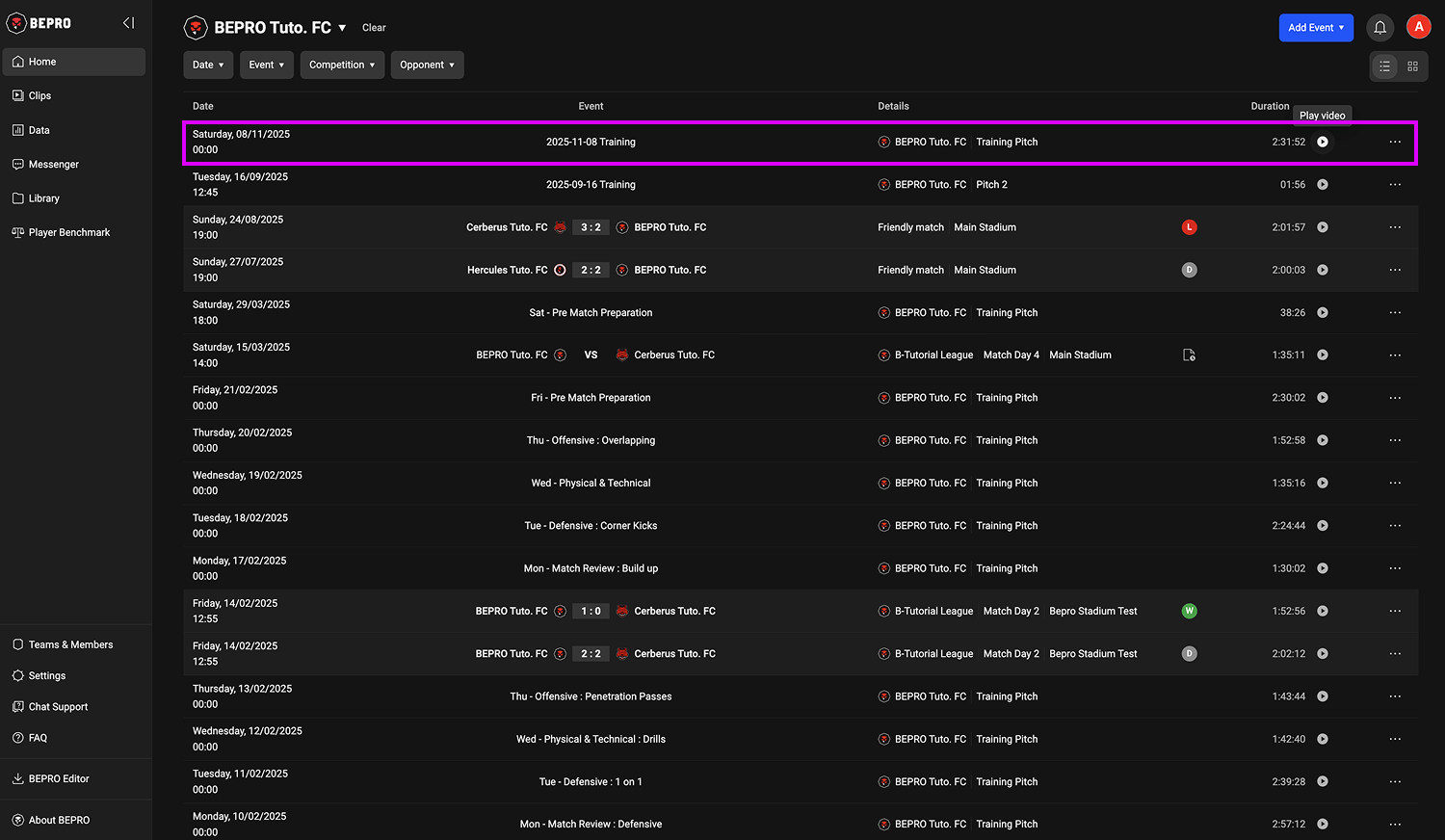
Task: Click the BEPRO logo in the sidebar
Action: (x=39, y=23)
